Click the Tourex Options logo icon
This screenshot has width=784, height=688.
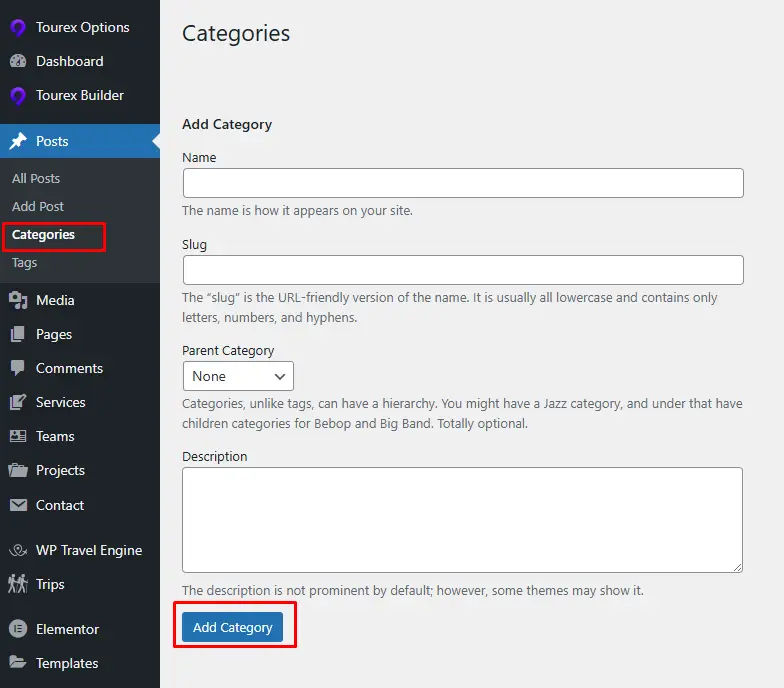[x=18, y=28]
